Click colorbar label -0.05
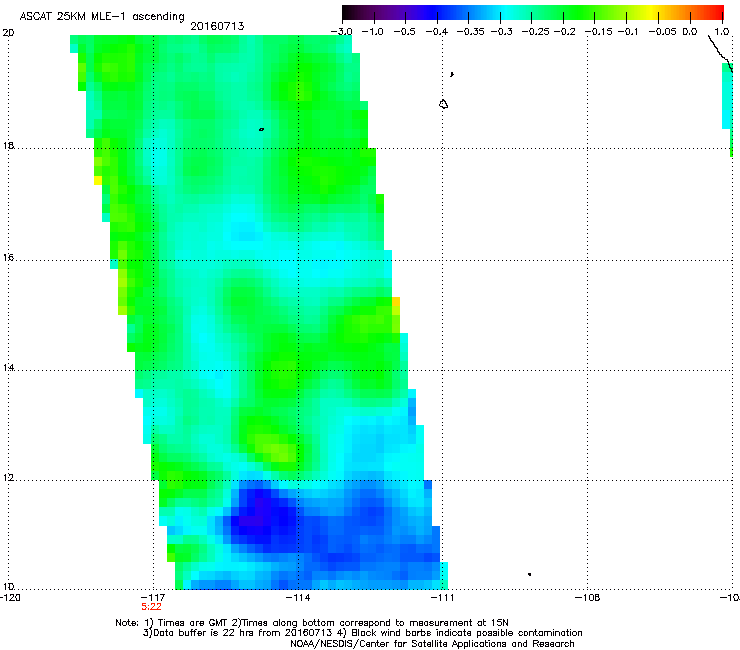The image size is (740, 650). [x=663, y=32]
